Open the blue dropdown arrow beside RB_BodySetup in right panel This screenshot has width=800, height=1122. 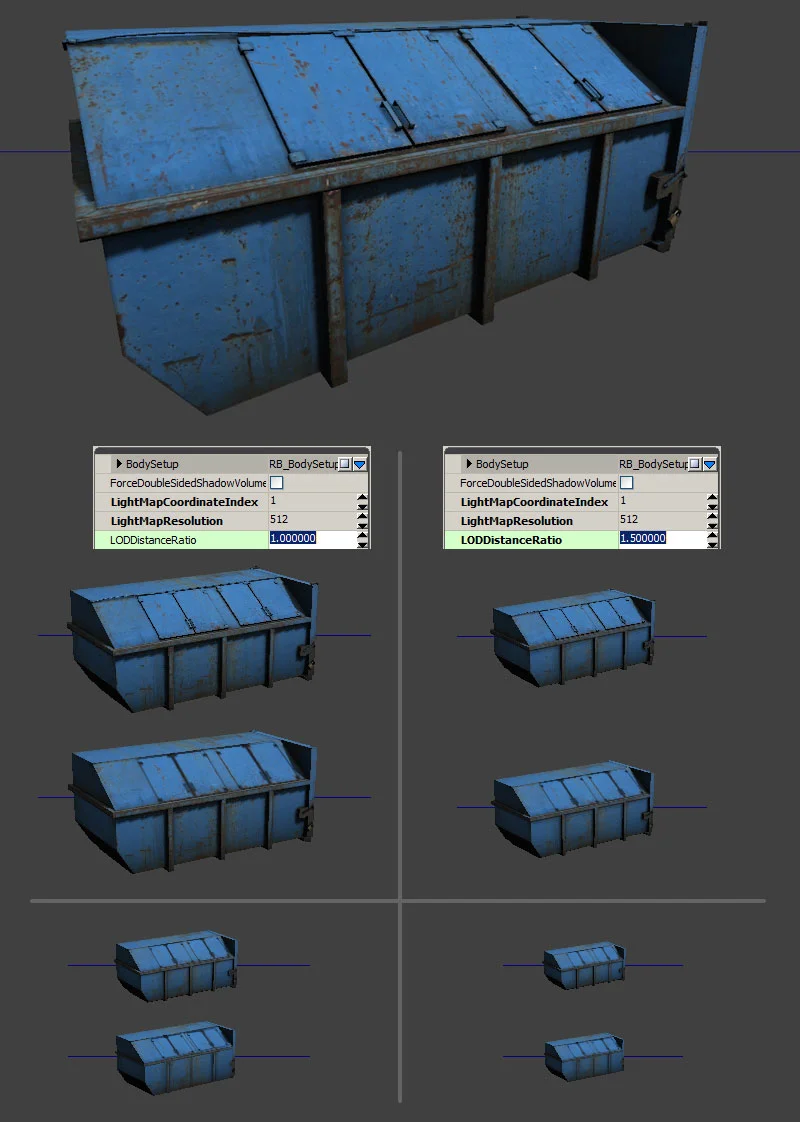click(x=710, y=464)
